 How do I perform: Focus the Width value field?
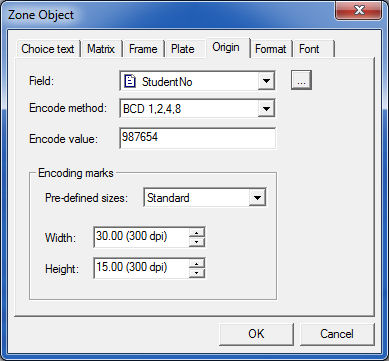(x=141, y=237)
